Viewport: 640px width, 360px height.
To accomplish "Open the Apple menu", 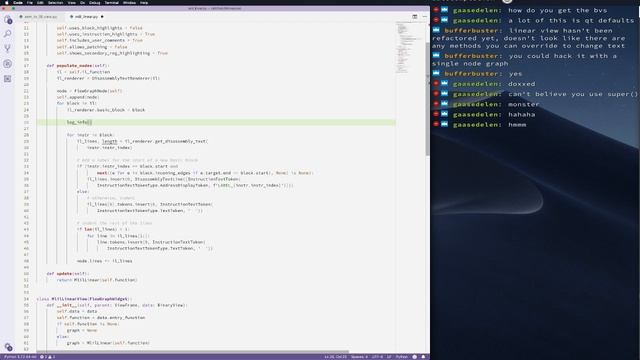I will 7,2.
